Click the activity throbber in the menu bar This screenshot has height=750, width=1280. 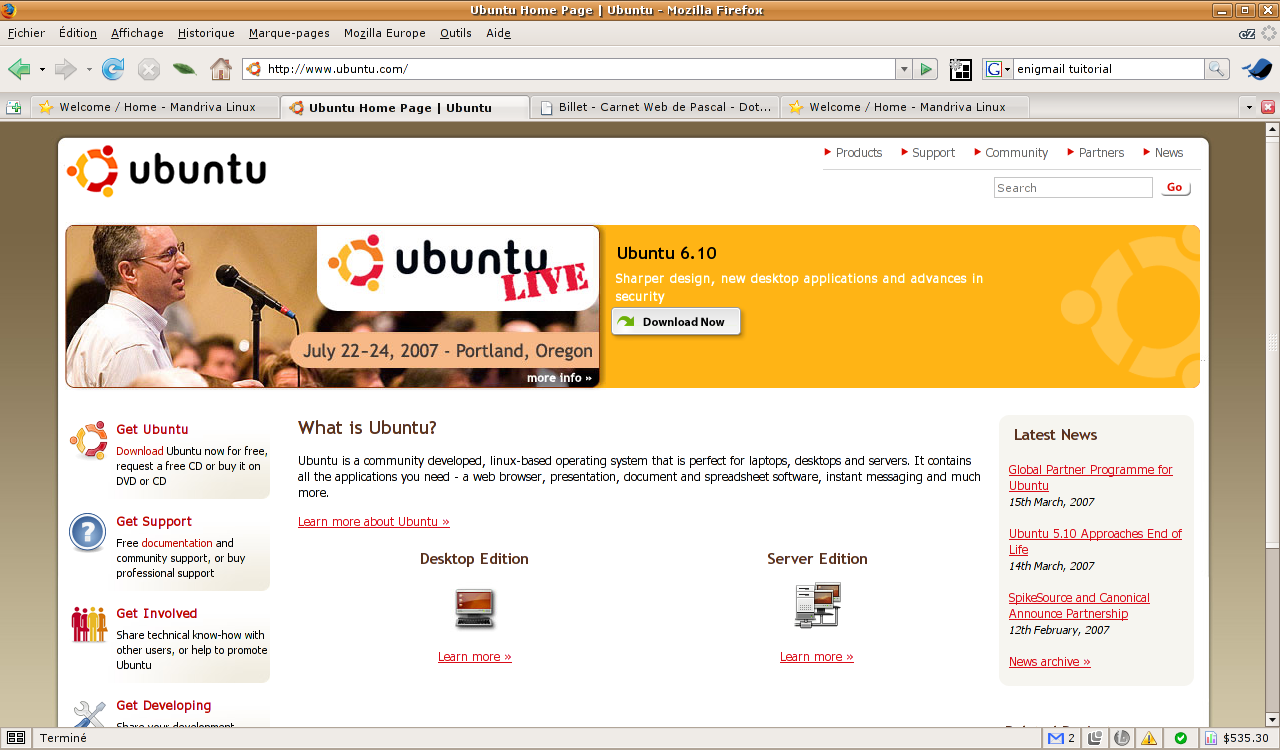click(1268, 33)
